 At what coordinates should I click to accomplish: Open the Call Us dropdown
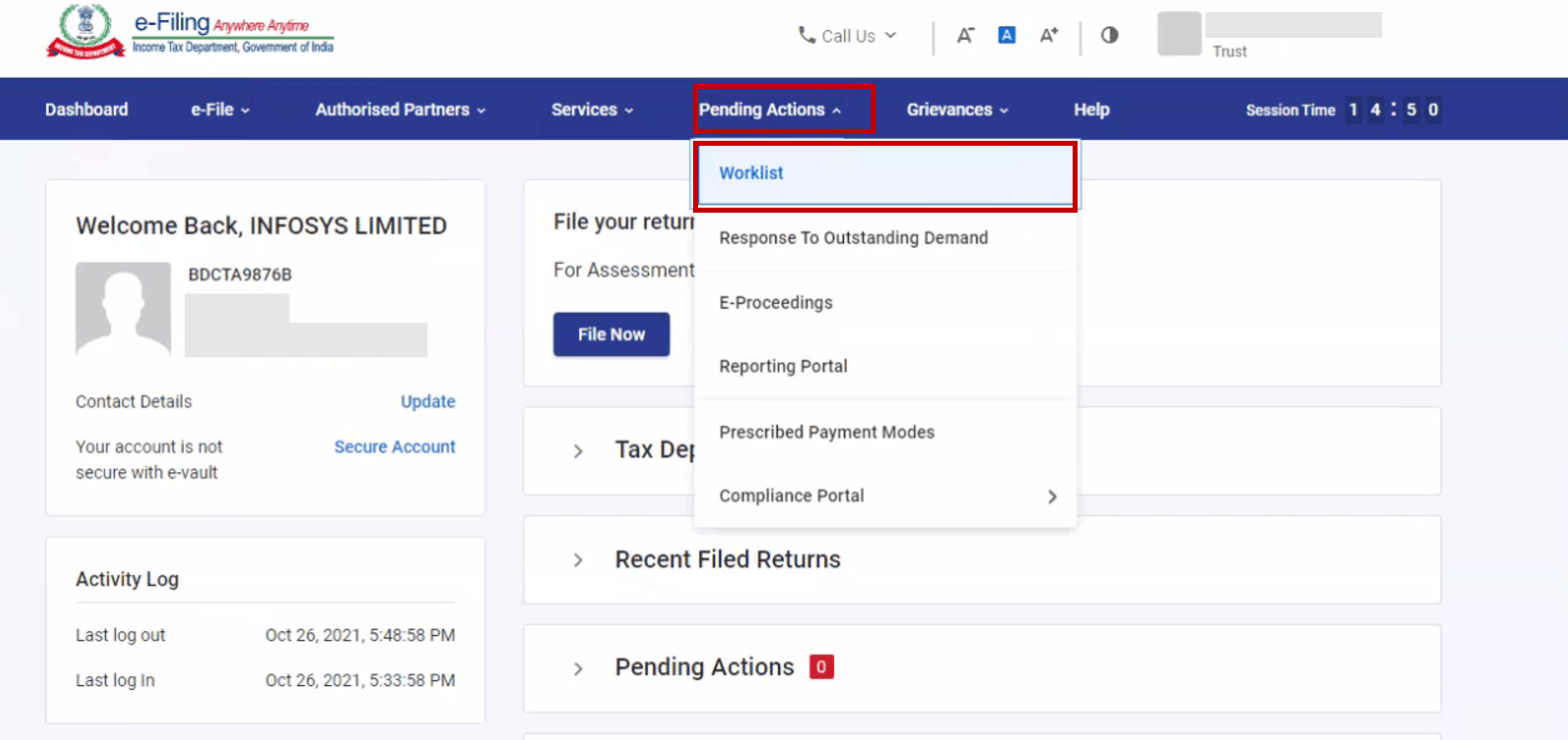pos(847,36)
